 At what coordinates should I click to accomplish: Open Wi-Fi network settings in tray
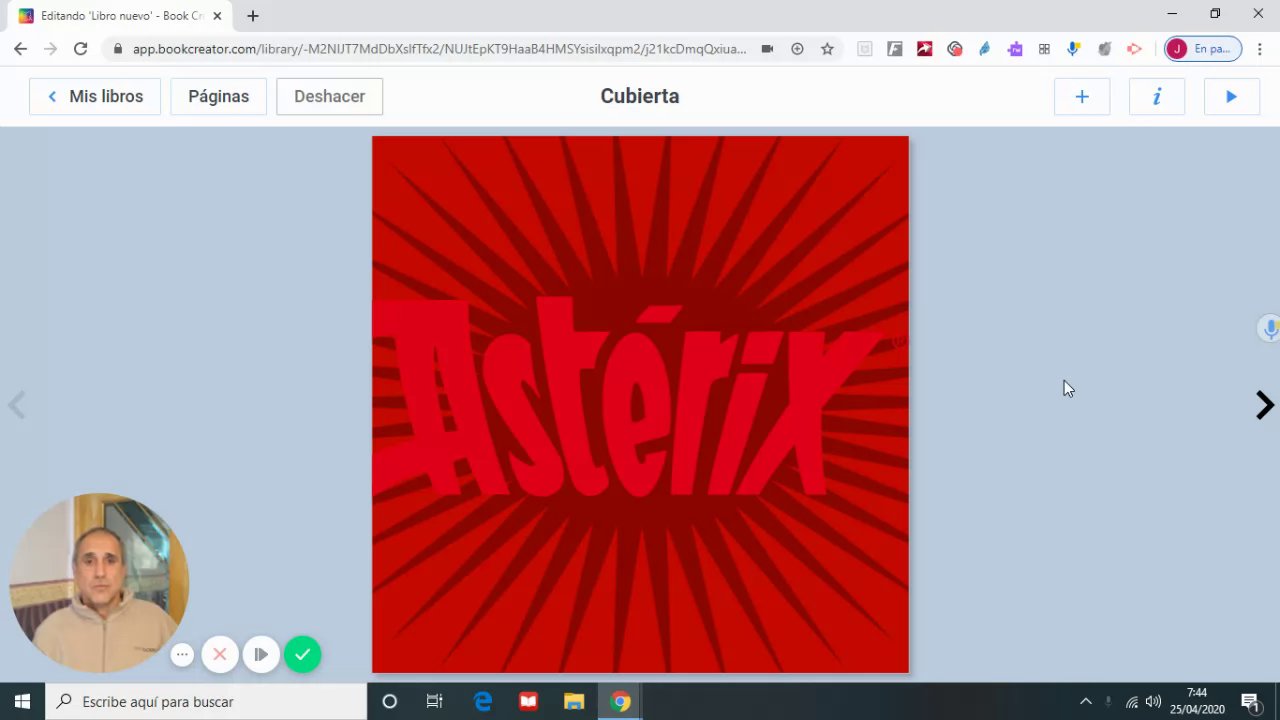click(x=1132, y=702)
